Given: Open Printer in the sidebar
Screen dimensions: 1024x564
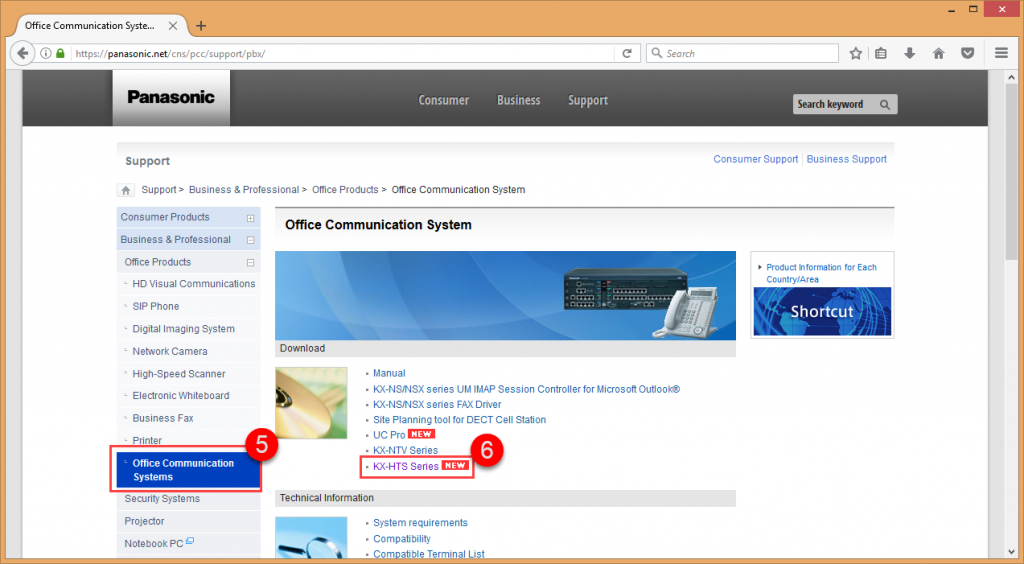Looking at the screenshot, I should tap(147, 441).
